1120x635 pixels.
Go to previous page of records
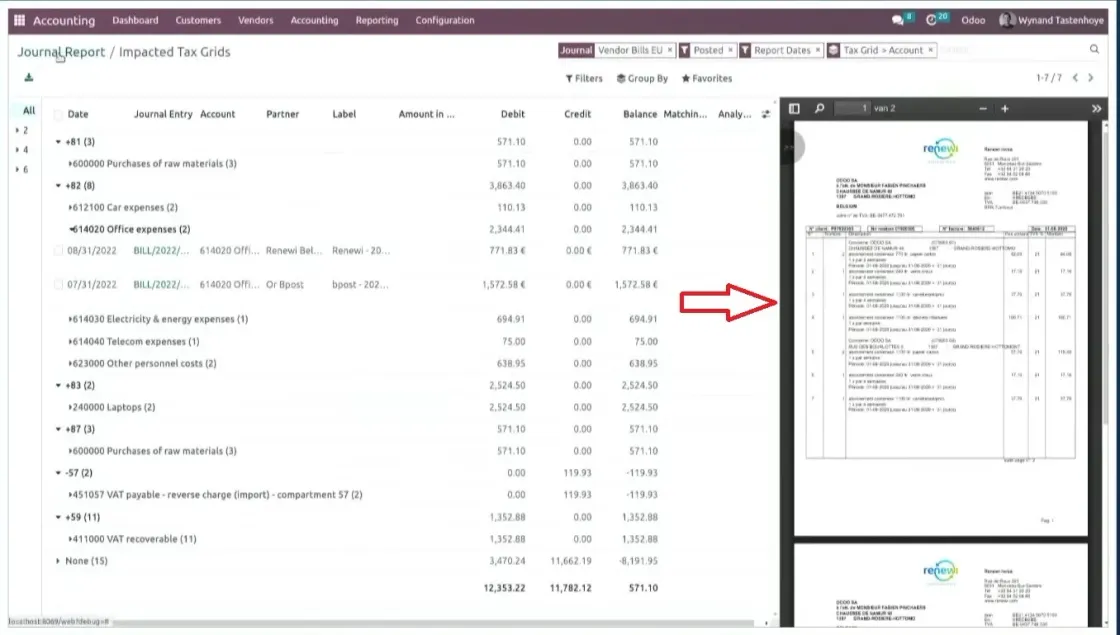pos(1075,77)
